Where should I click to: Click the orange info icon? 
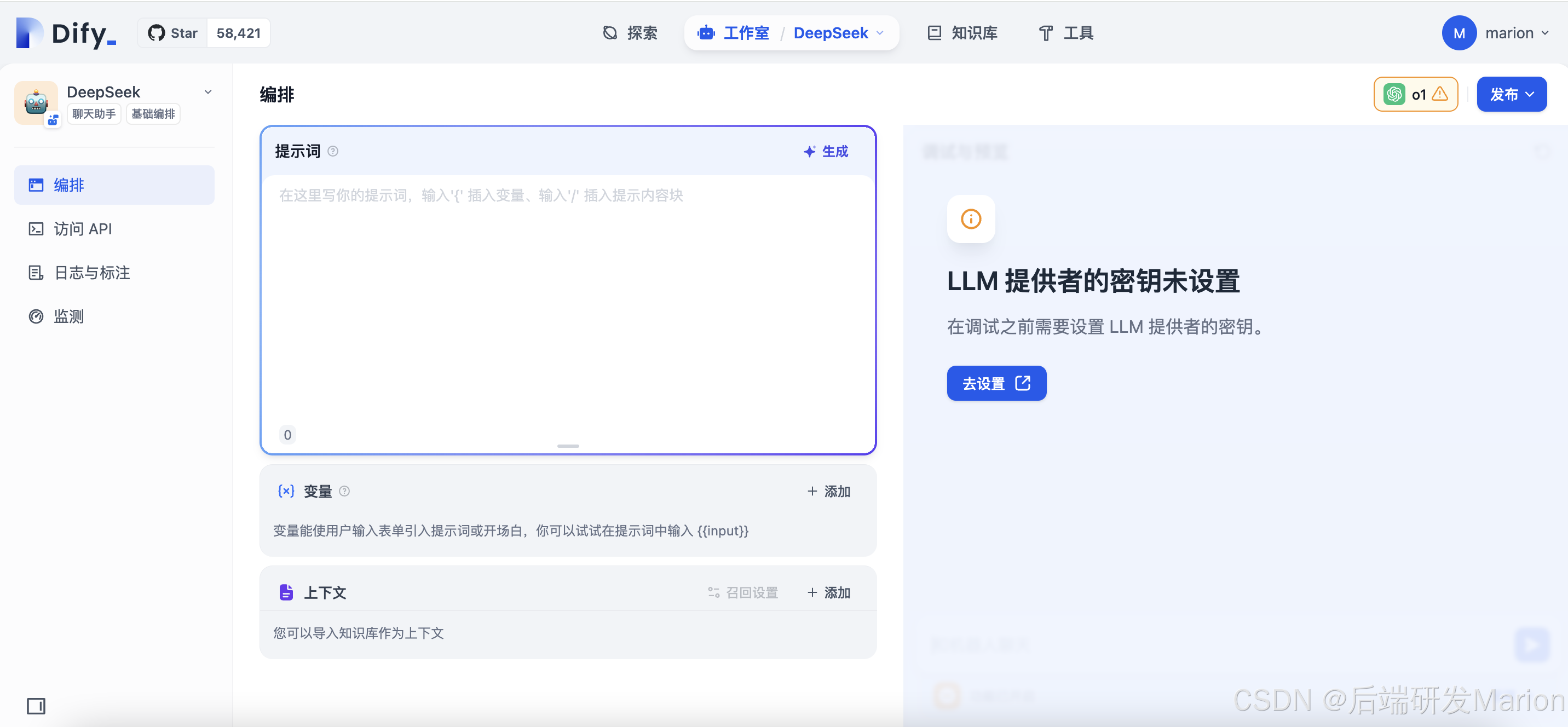pyautogui.click(x=970, y=218)
